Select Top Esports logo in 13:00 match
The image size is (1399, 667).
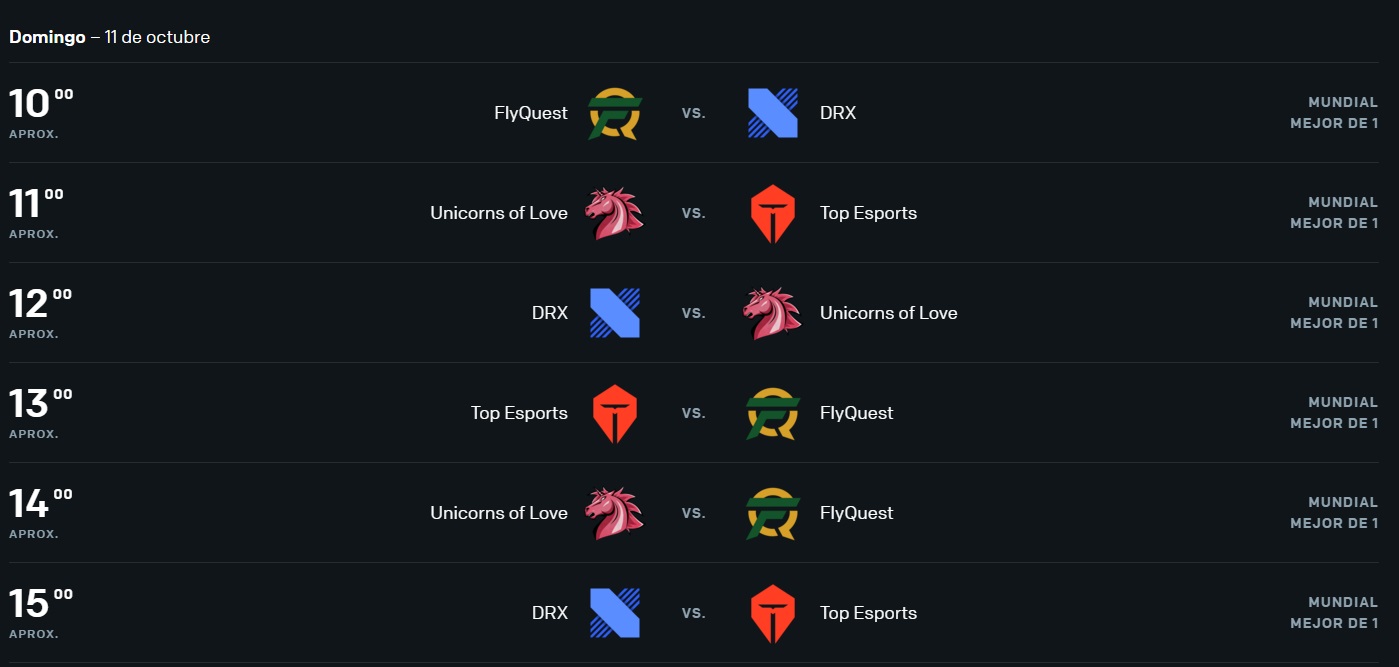pos(615,413)
